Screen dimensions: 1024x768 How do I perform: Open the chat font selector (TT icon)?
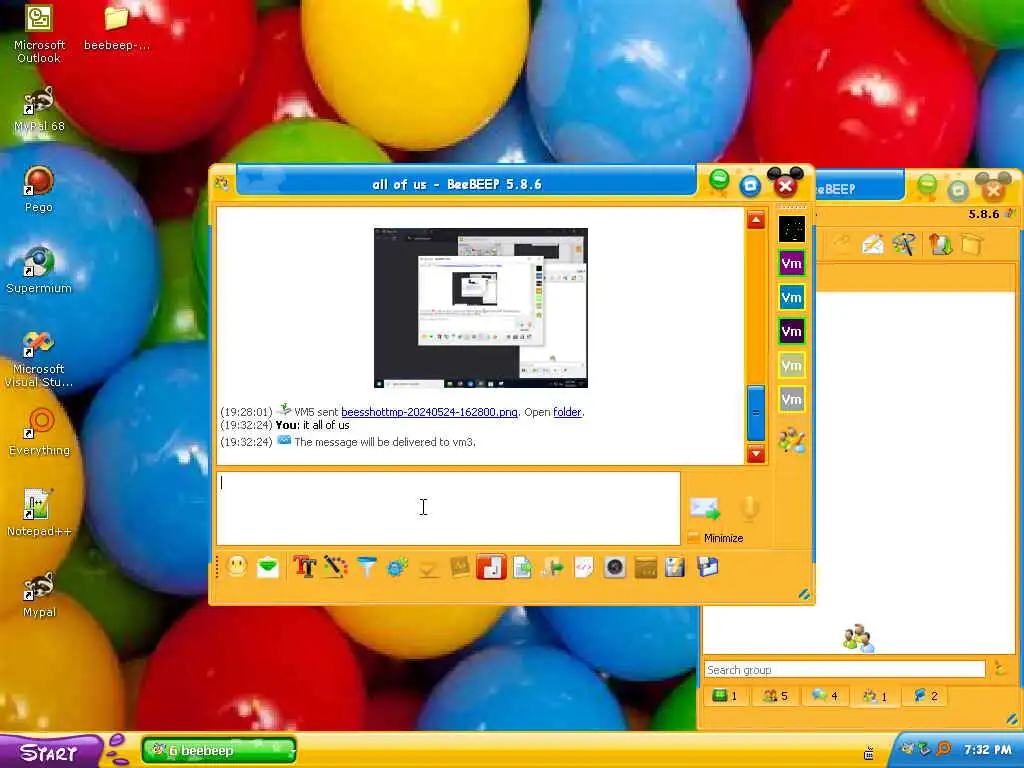tap(304, 566)
